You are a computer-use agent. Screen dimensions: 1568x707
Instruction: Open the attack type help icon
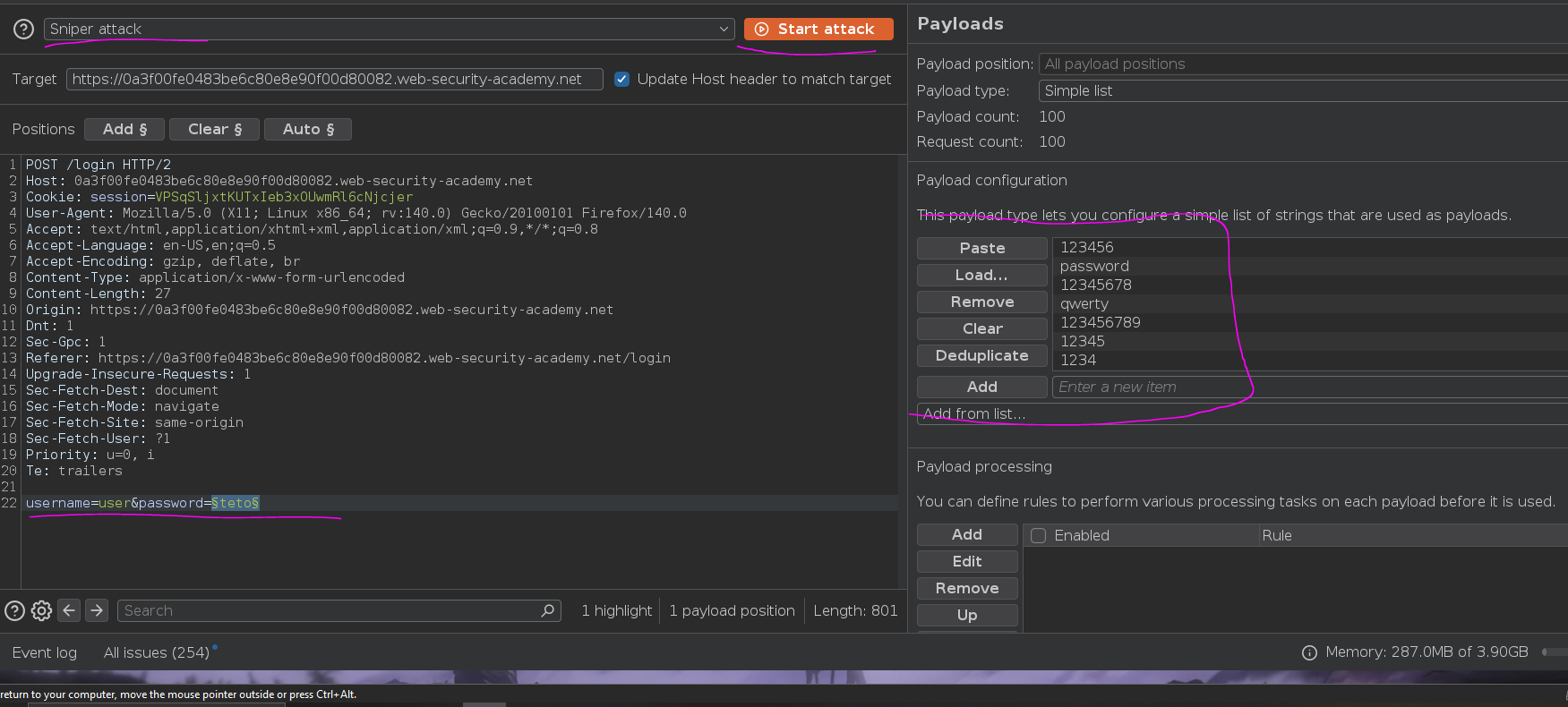click(x=24, y=29)
